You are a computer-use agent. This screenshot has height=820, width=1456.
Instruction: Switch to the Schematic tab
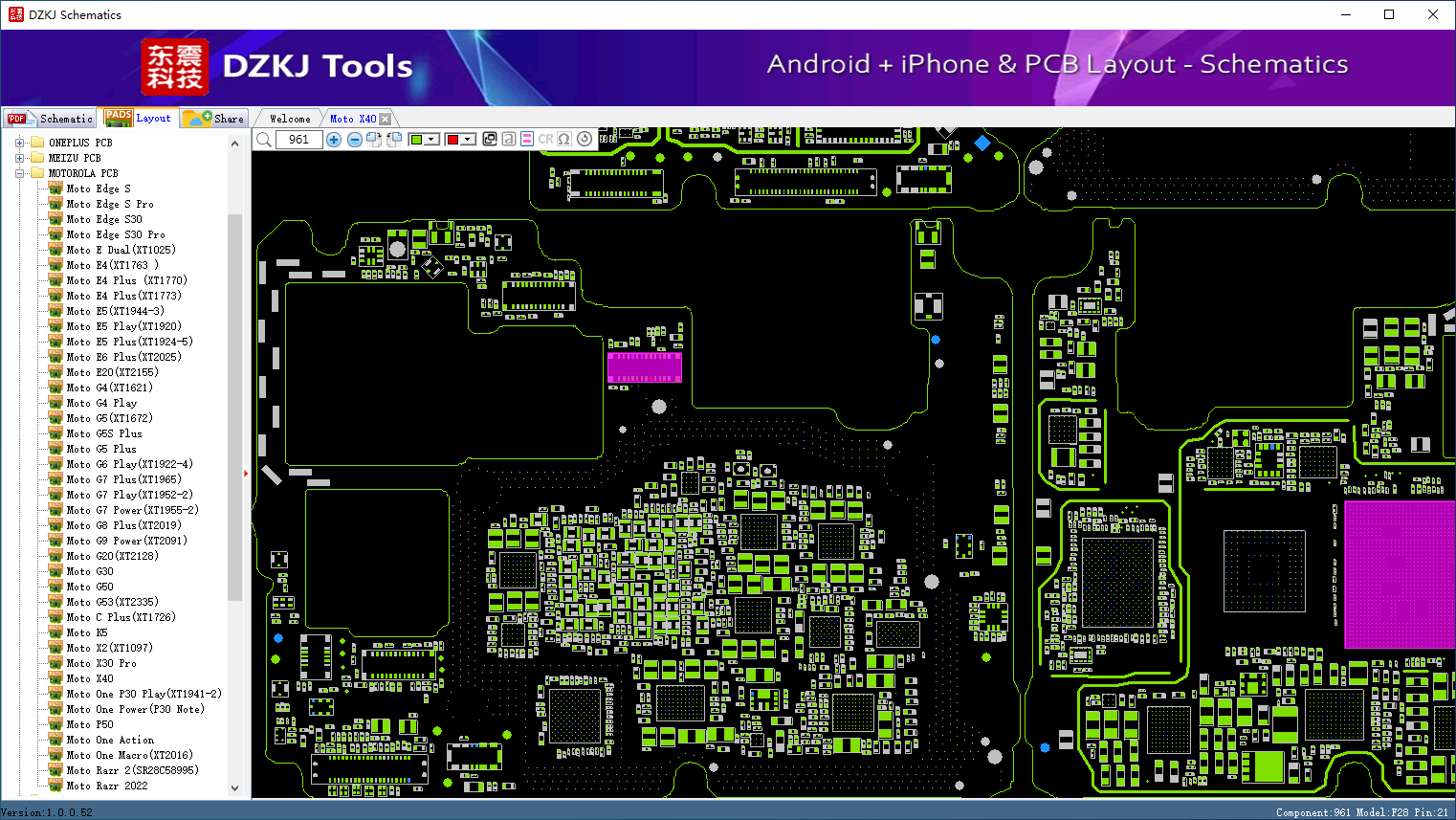(50, 119)
